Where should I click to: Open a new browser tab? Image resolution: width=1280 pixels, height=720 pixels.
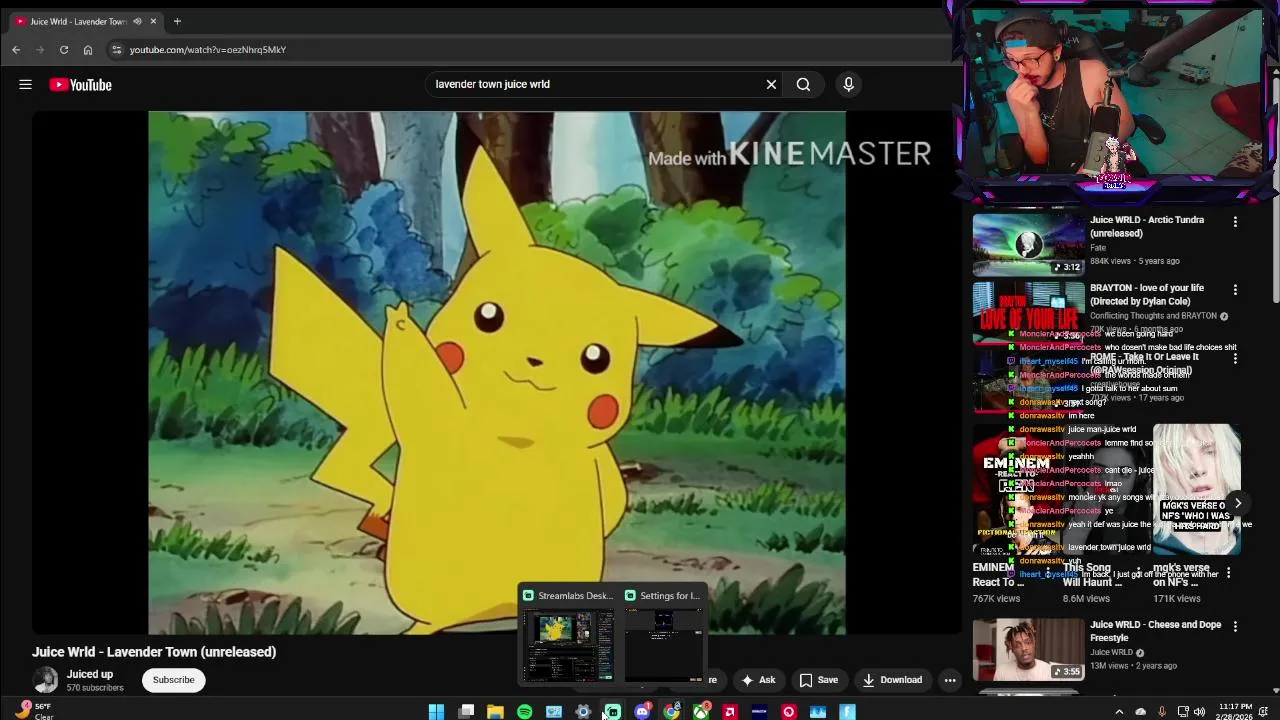pos(177,21)
